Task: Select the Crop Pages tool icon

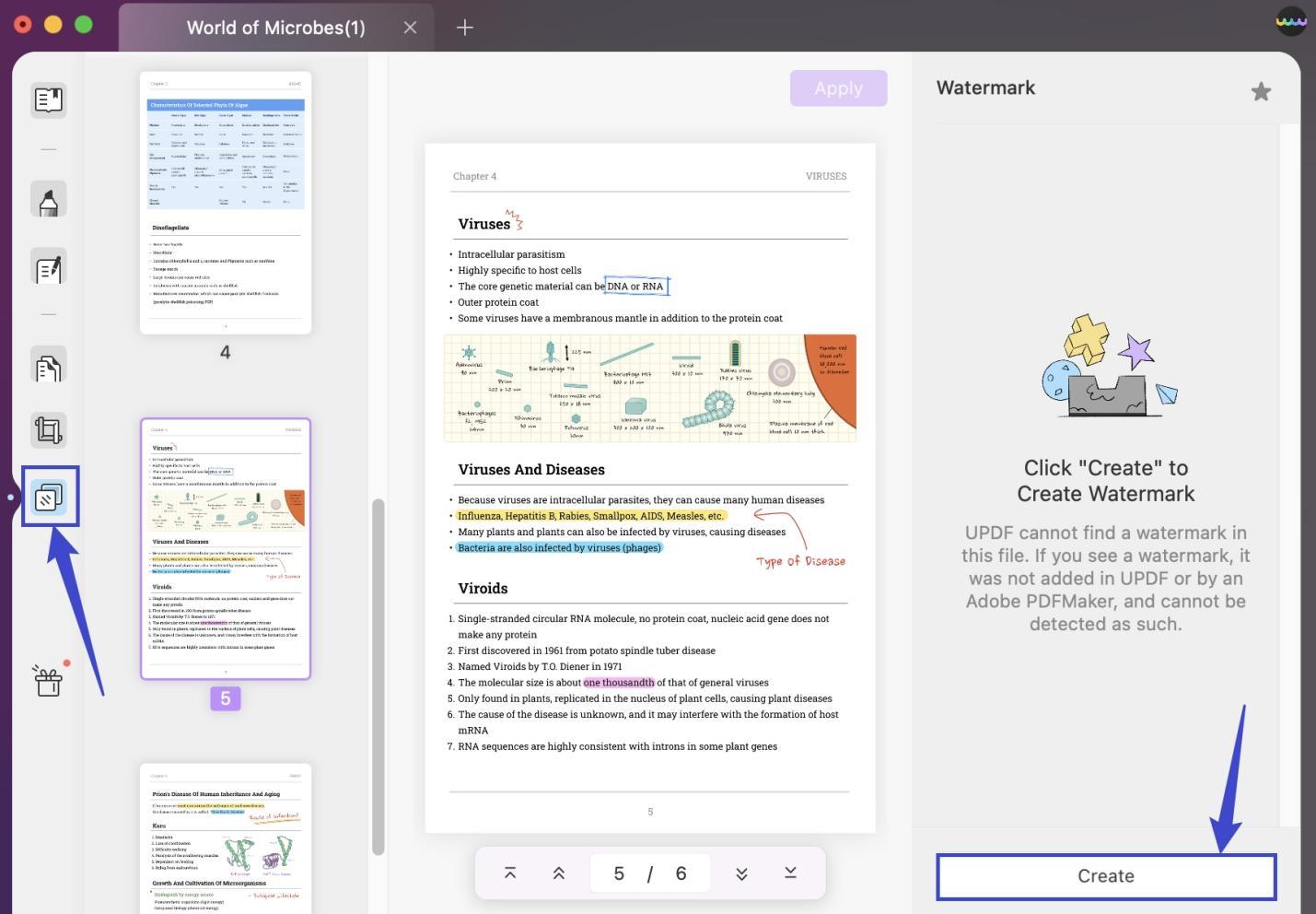Action: click(x=48, y=430)
